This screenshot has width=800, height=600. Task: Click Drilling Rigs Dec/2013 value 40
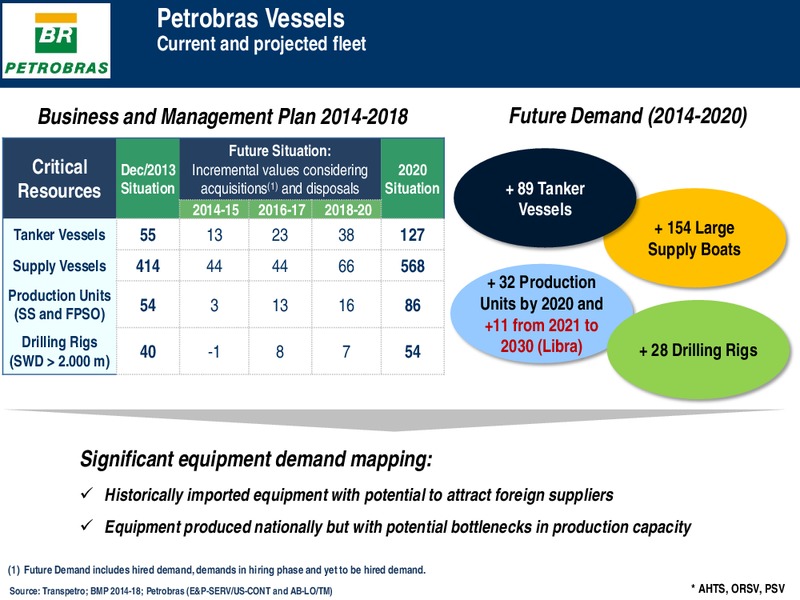click(x=148, y=352)
